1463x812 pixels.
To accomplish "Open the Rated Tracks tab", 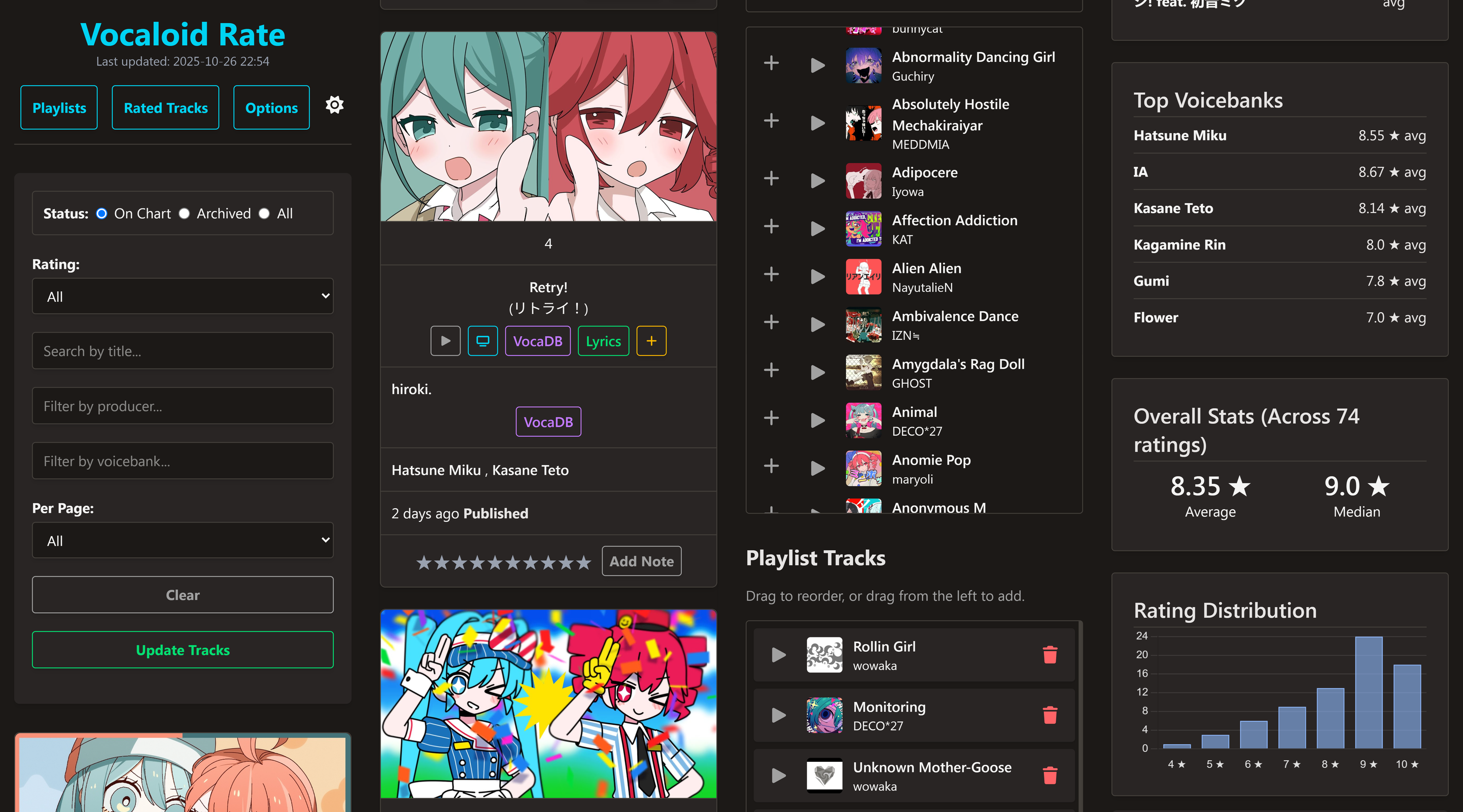I will click(165, 108).
